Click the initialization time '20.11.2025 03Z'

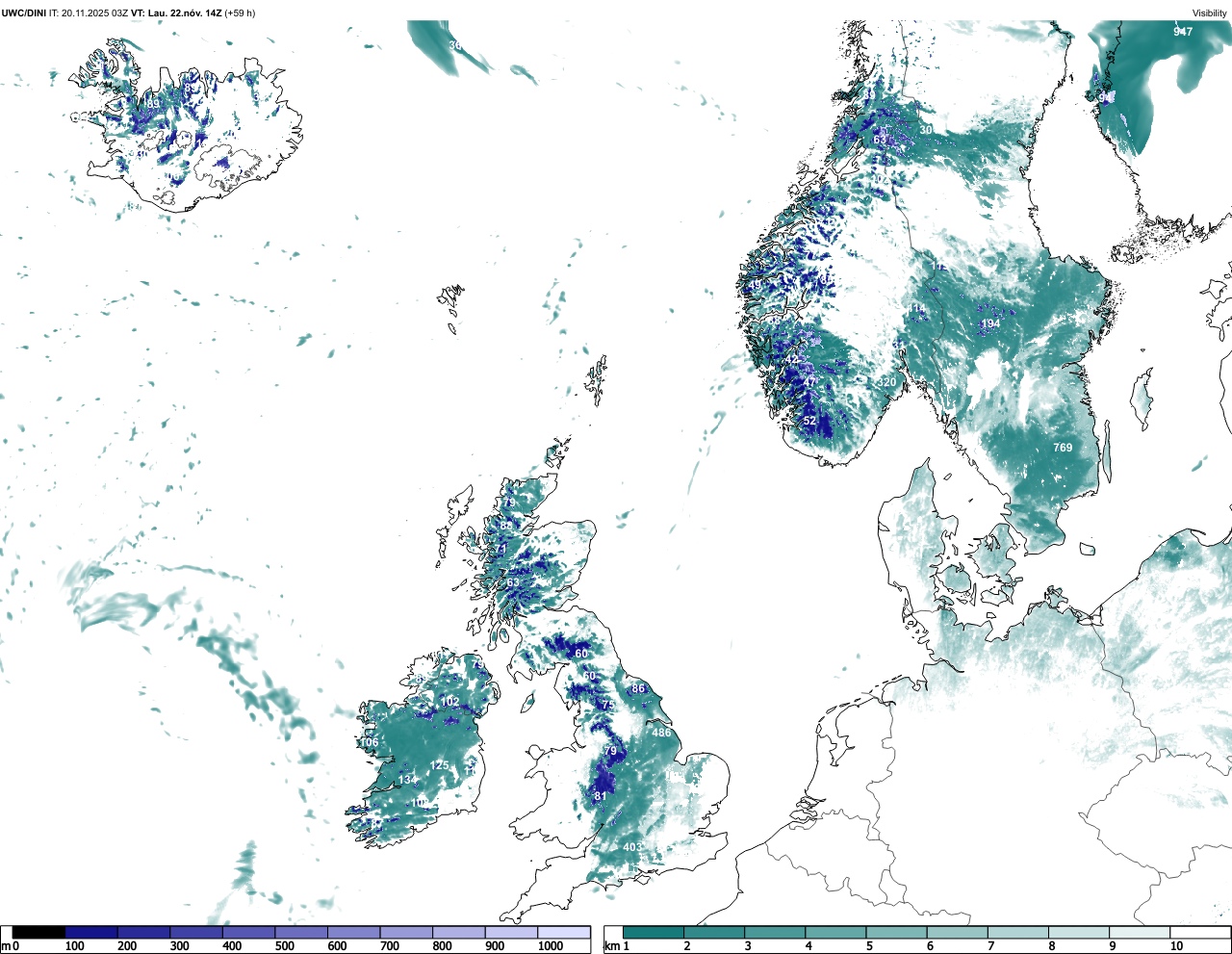95,13
